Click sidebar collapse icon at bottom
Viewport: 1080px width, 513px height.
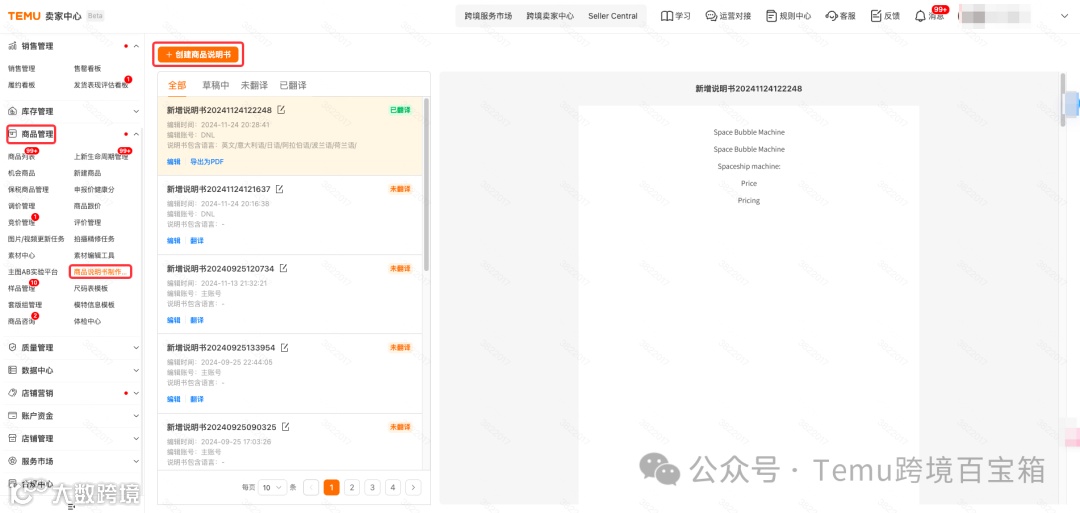[x=71, y=508]
